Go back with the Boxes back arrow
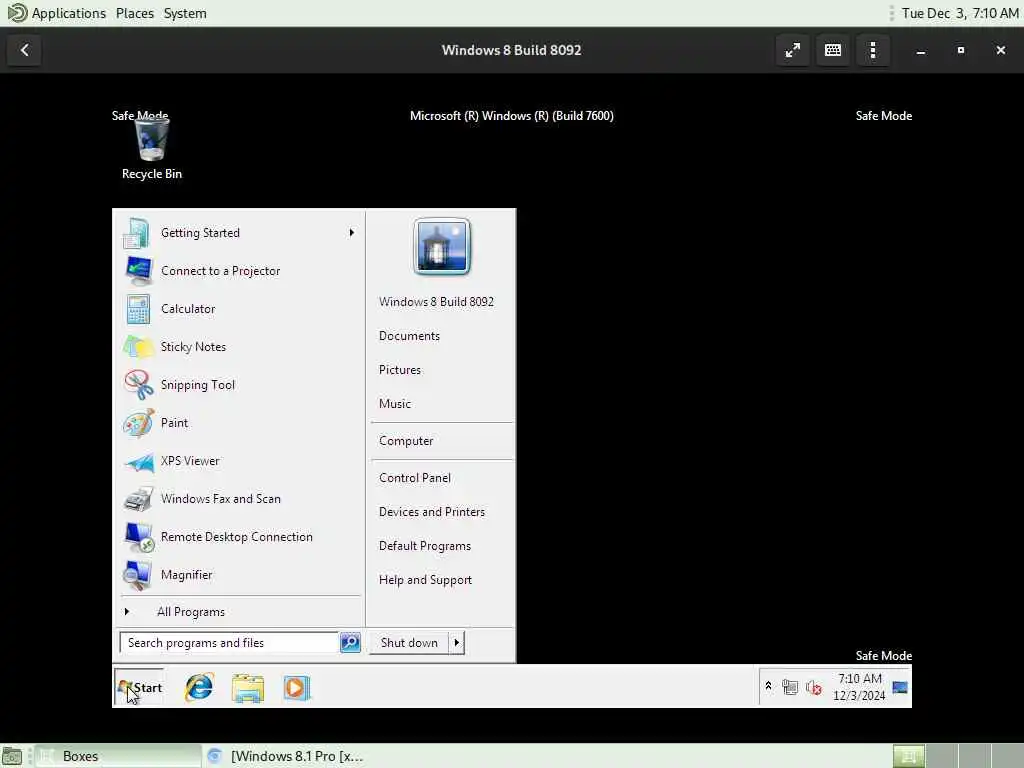 point(24,50)
